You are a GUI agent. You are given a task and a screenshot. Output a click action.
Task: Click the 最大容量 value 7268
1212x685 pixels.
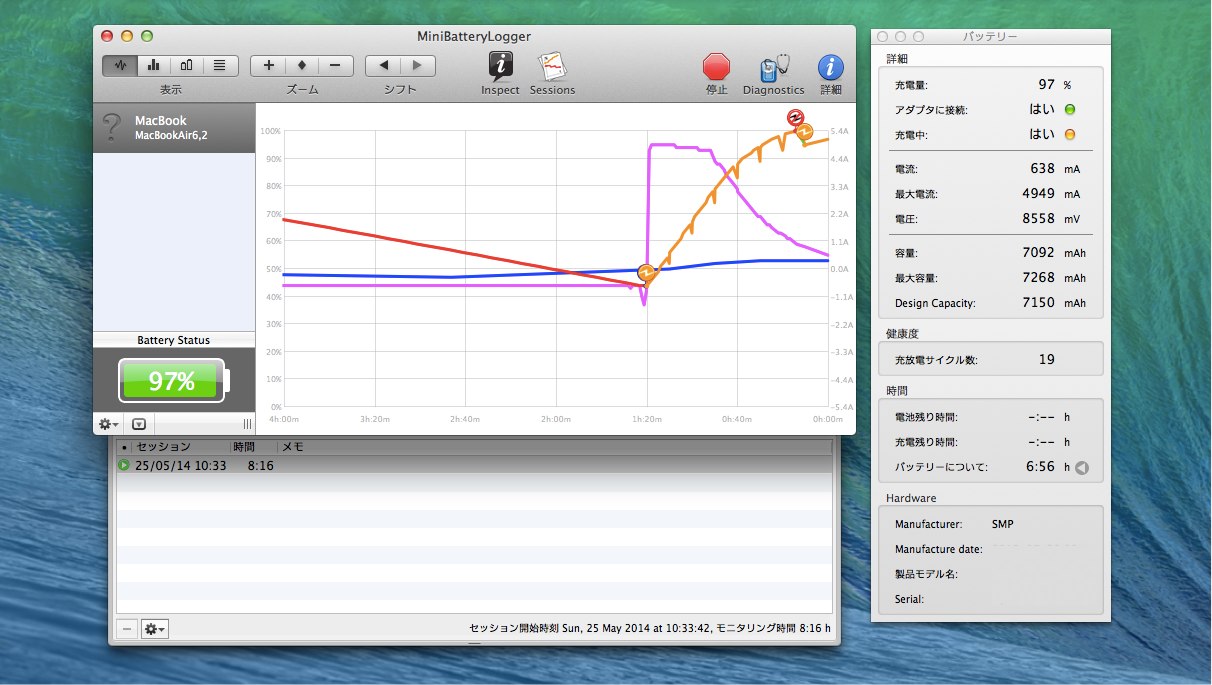pos(1038,278)
